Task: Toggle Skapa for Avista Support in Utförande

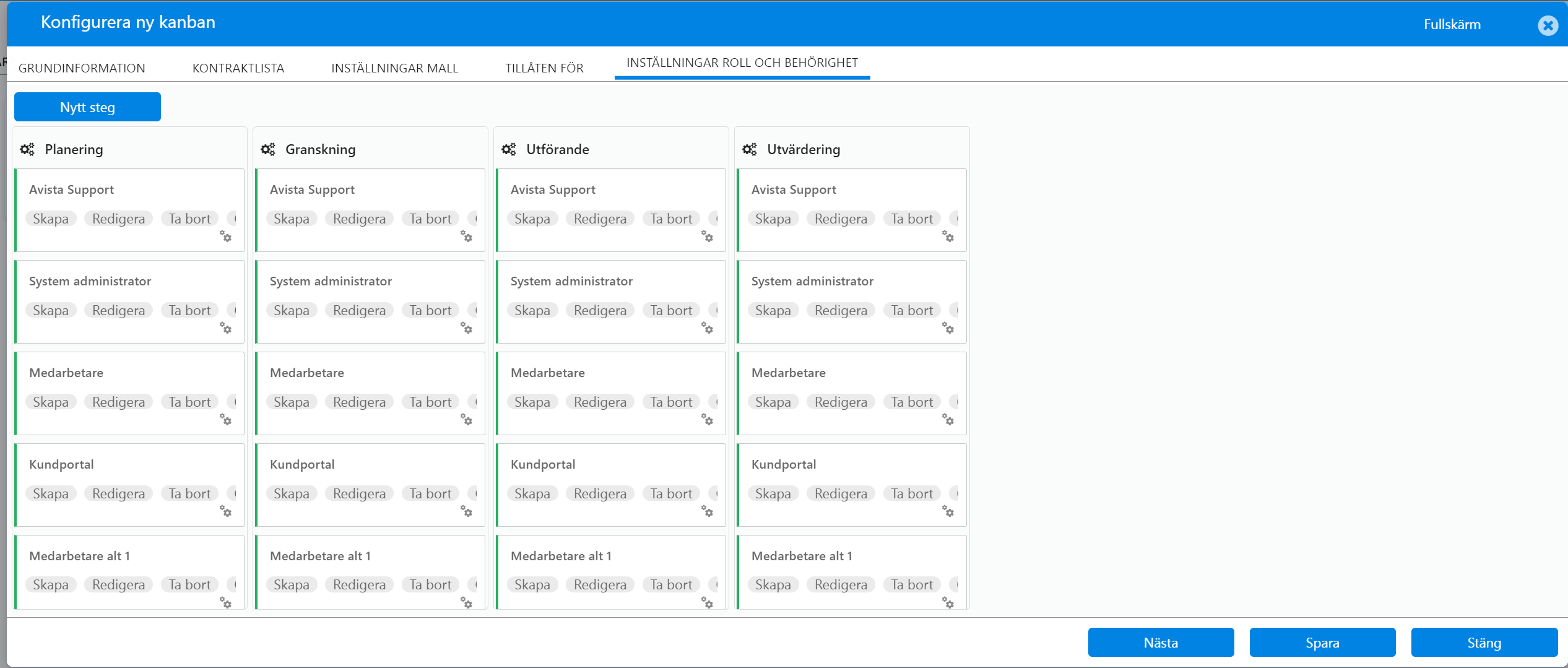Action: 532,219
